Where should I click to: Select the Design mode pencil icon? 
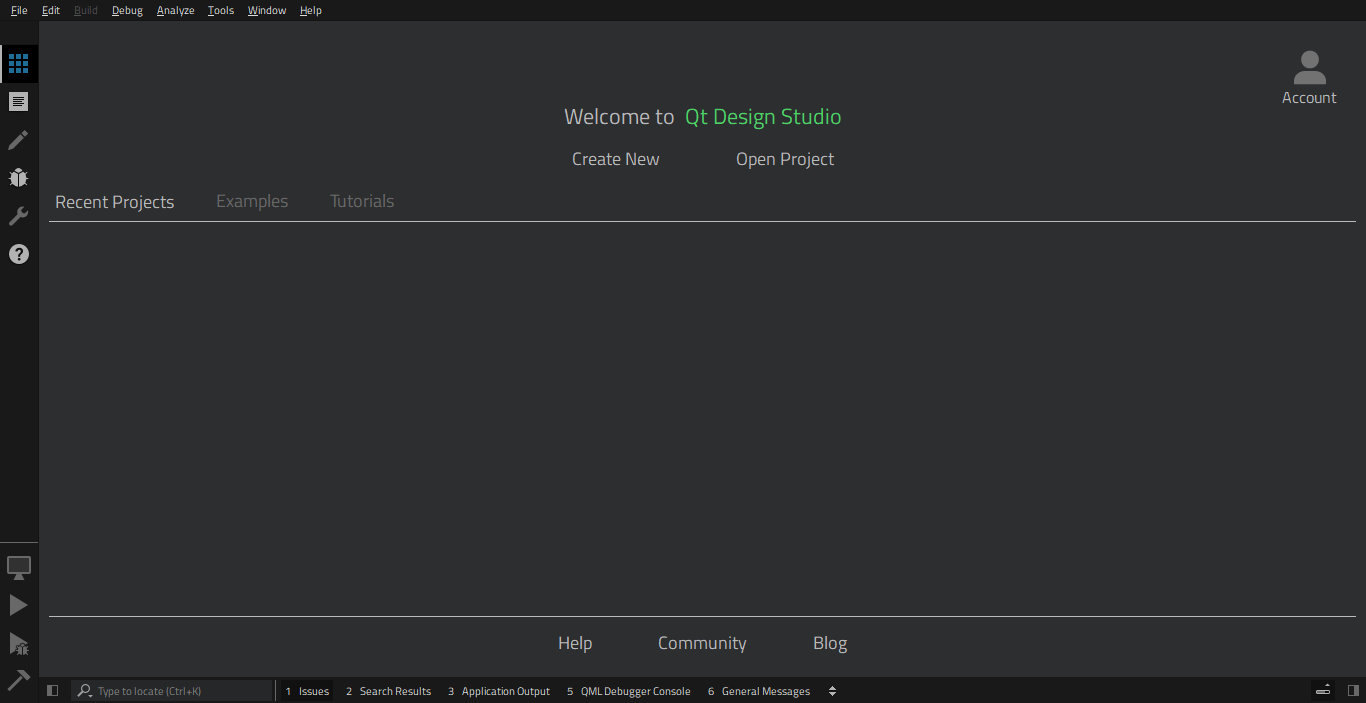[x=18, y=139]
